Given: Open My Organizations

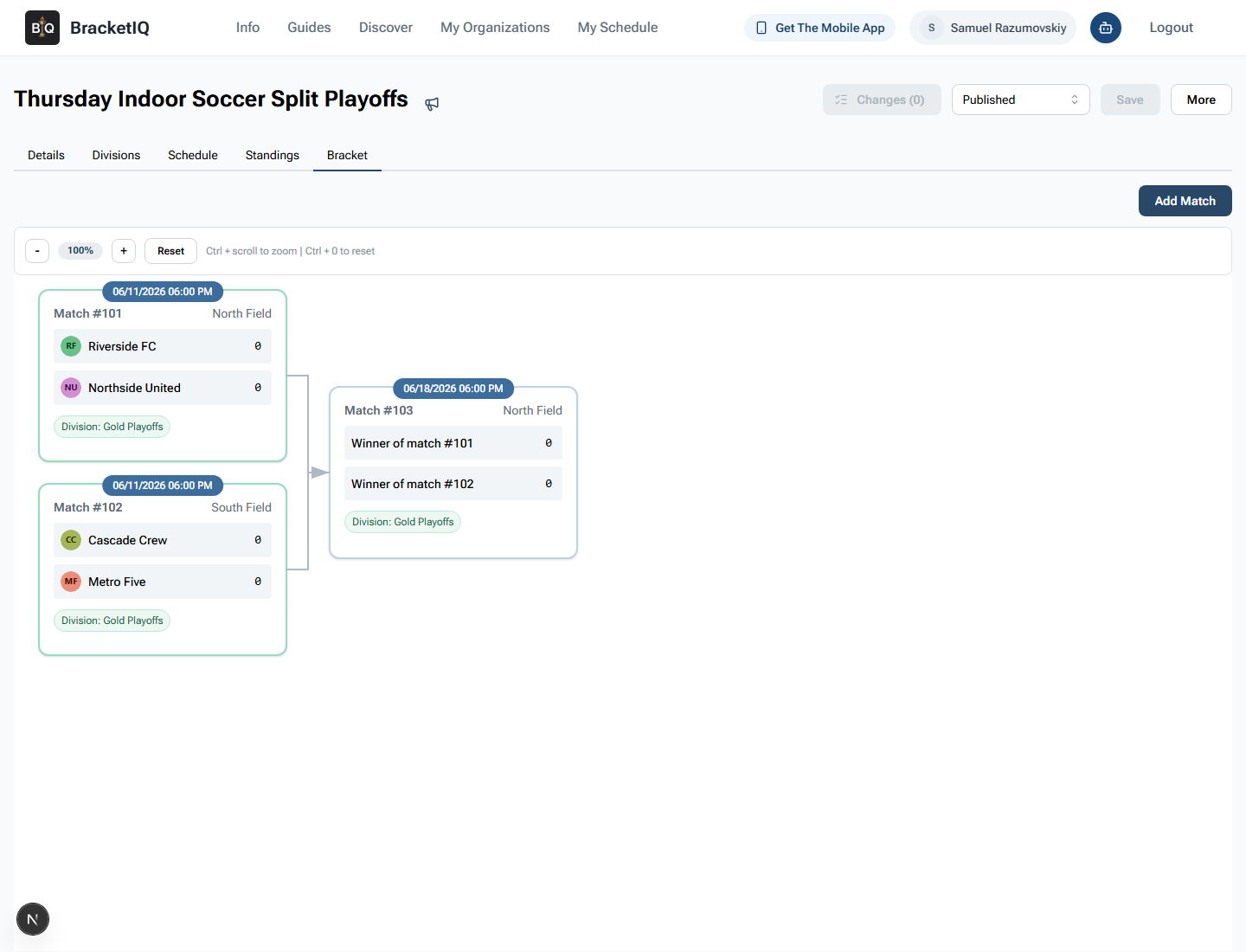Looking at the screenshot, I should pos(495,28).
